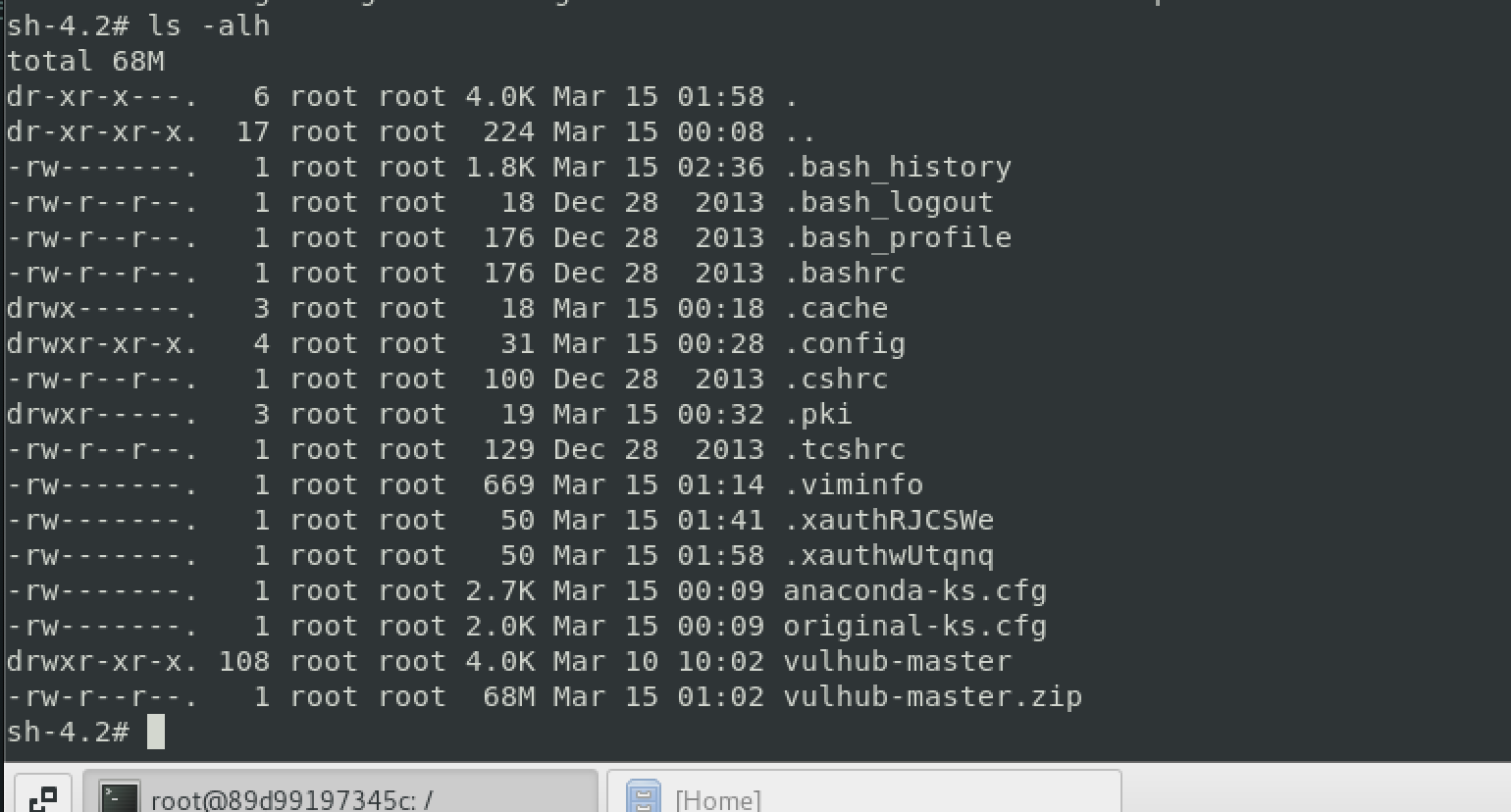Click the original-ks.cfg filename
The image size is (1511, 812).
[x=914, y=626]
